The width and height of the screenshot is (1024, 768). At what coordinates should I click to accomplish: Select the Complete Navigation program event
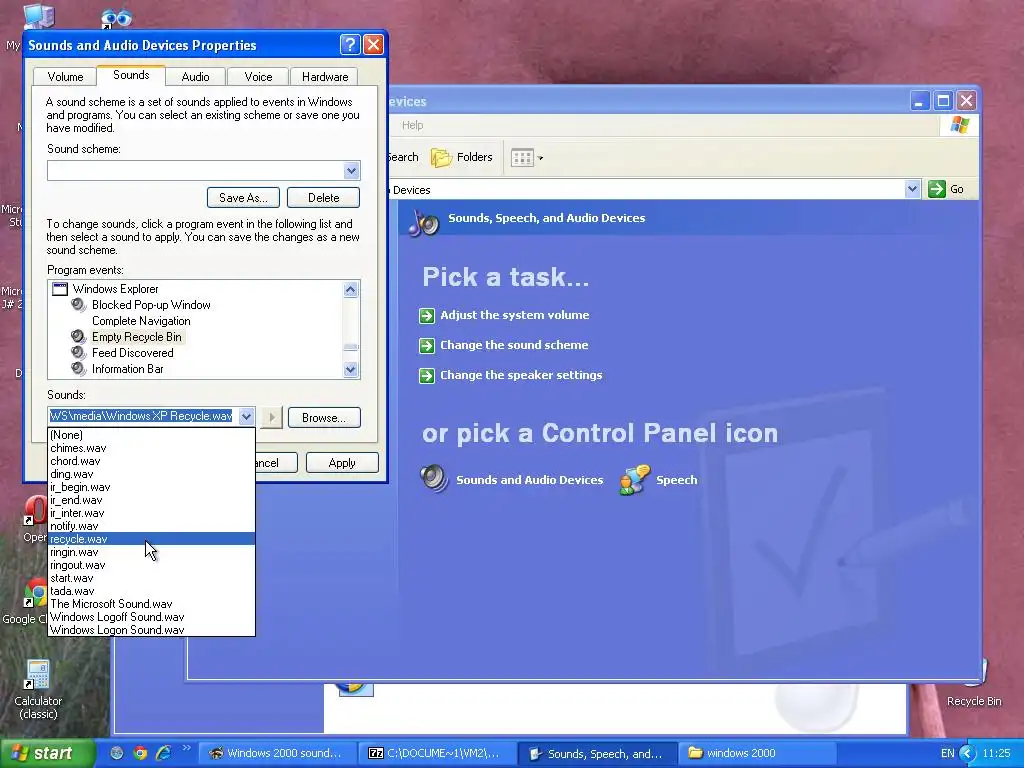pyautogui.click(x=141, y=321)
